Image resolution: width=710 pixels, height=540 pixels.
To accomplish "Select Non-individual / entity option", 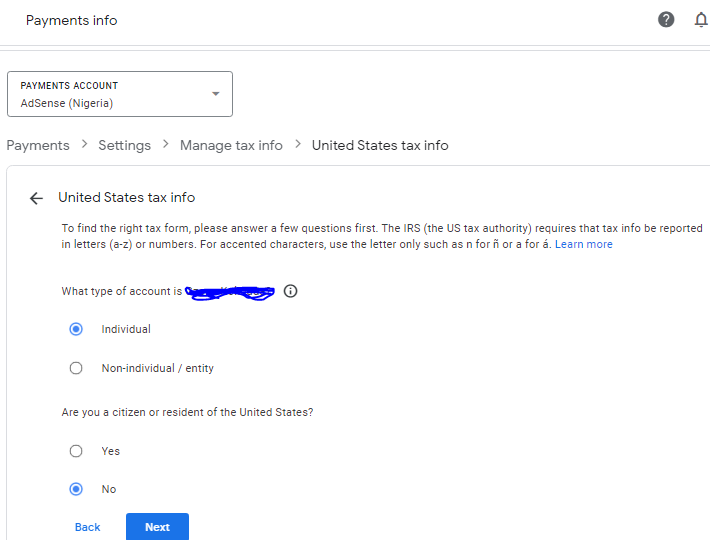I will click(76, 368).
